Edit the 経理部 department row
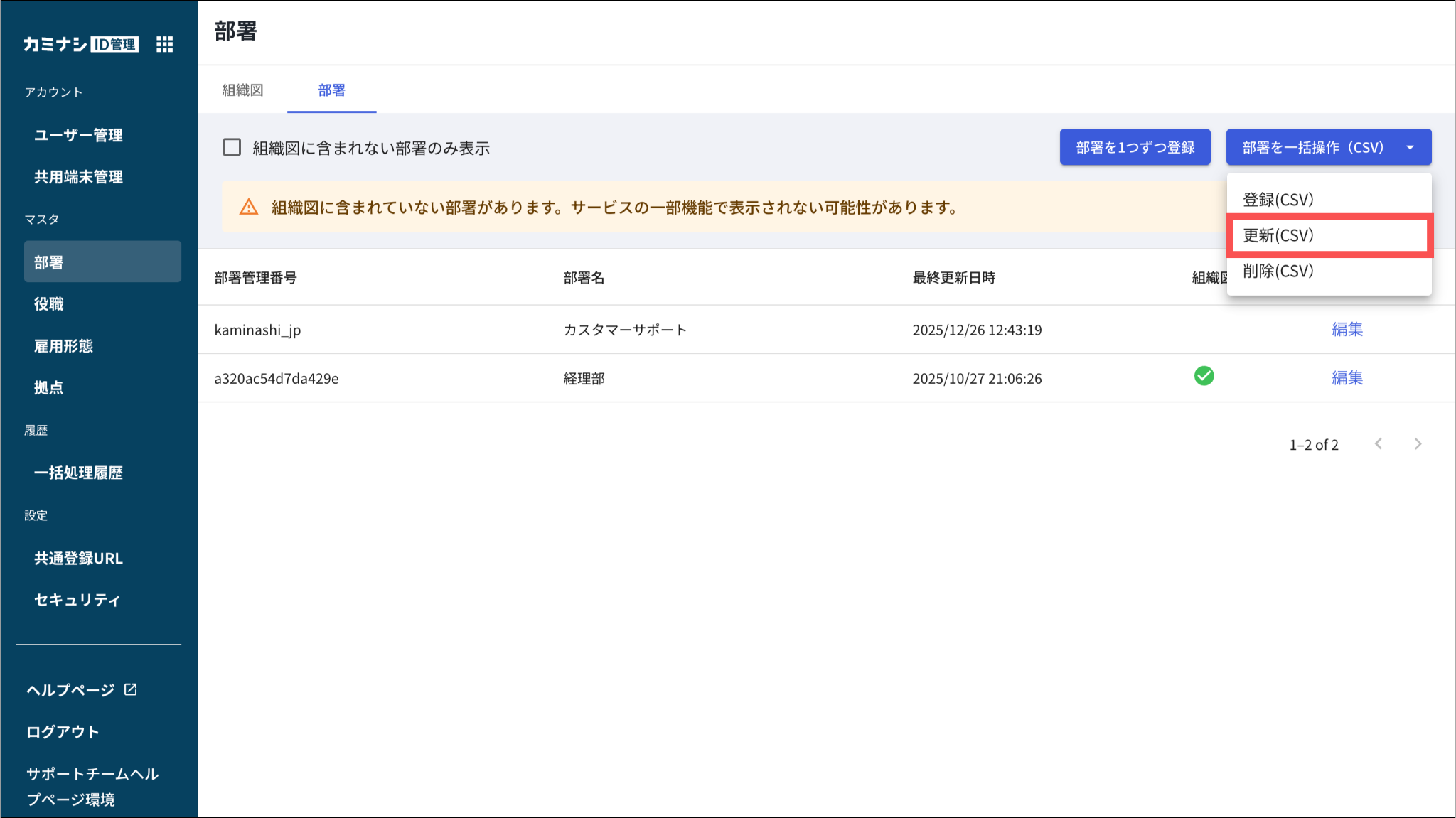 [1347, 377]
